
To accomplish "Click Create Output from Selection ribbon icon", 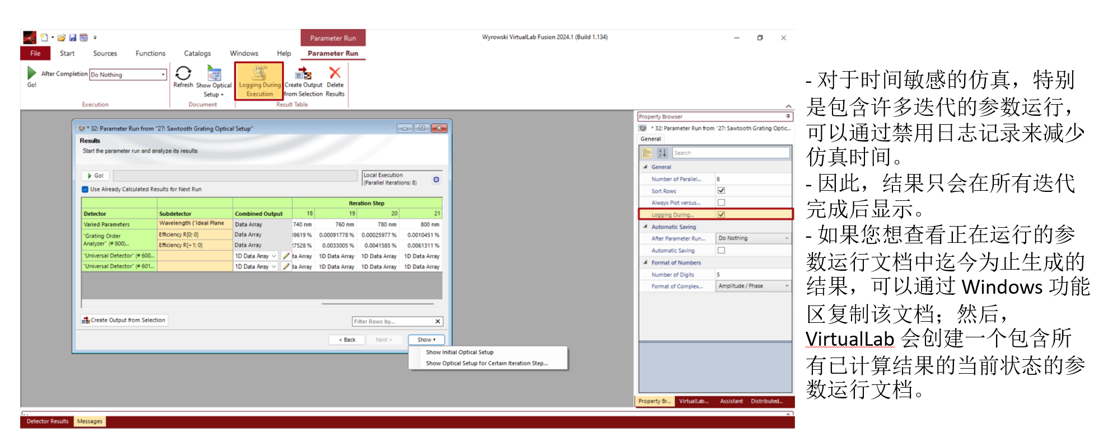I will tap(304, 74).
